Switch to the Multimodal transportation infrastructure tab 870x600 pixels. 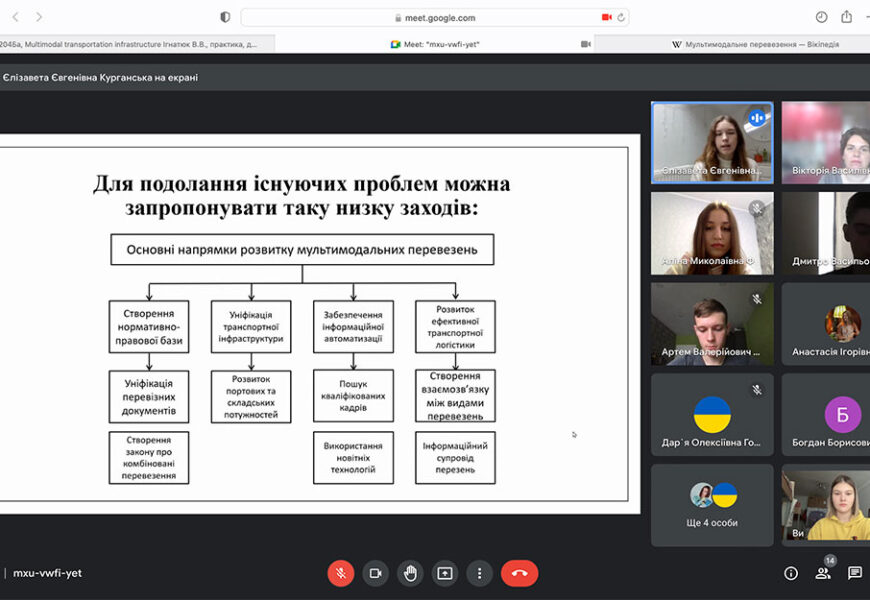135,44
